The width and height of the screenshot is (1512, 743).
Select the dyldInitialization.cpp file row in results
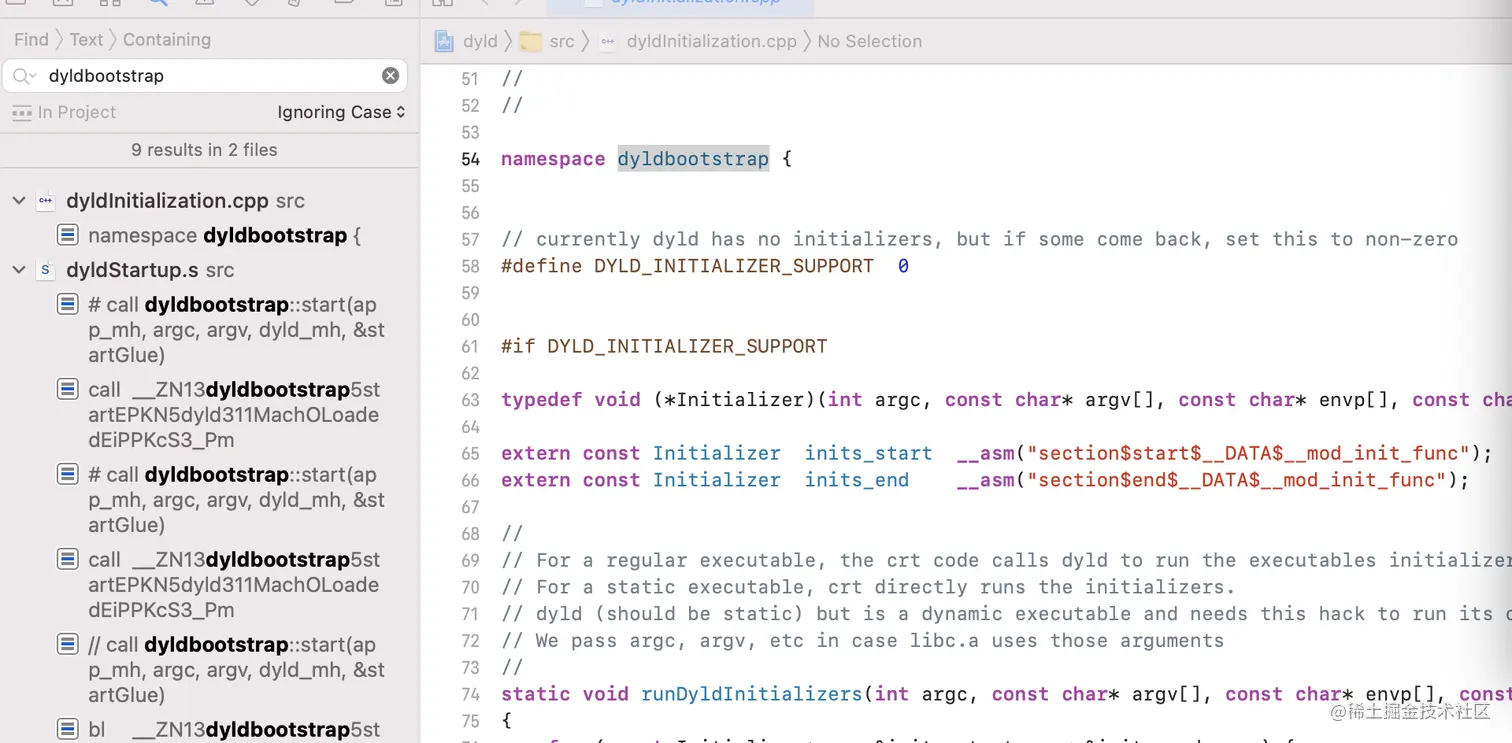coord(185,201)
